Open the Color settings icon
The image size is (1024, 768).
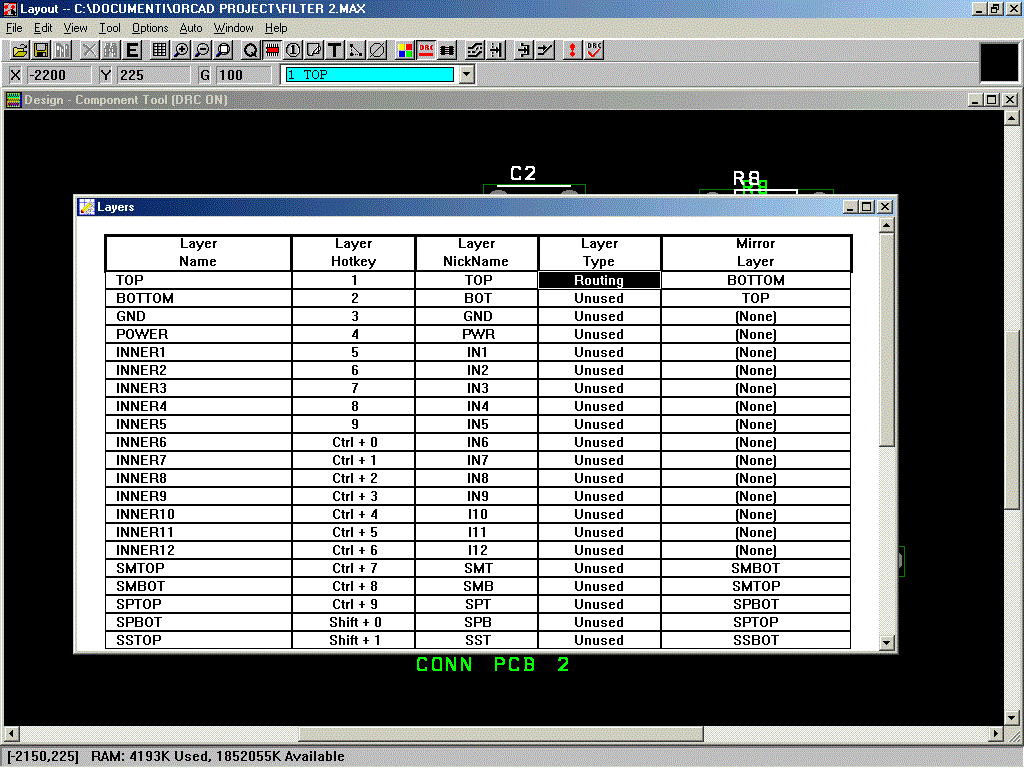pyautogui.click(x=405, y=50)
